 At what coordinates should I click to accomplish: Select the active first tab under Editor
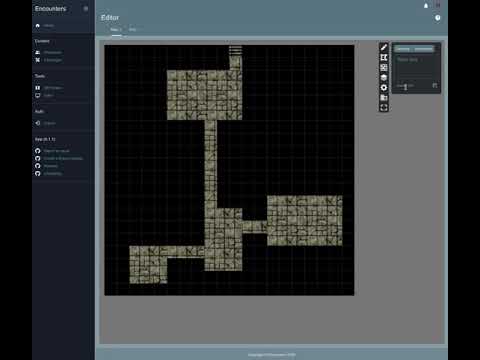(116, 30)
